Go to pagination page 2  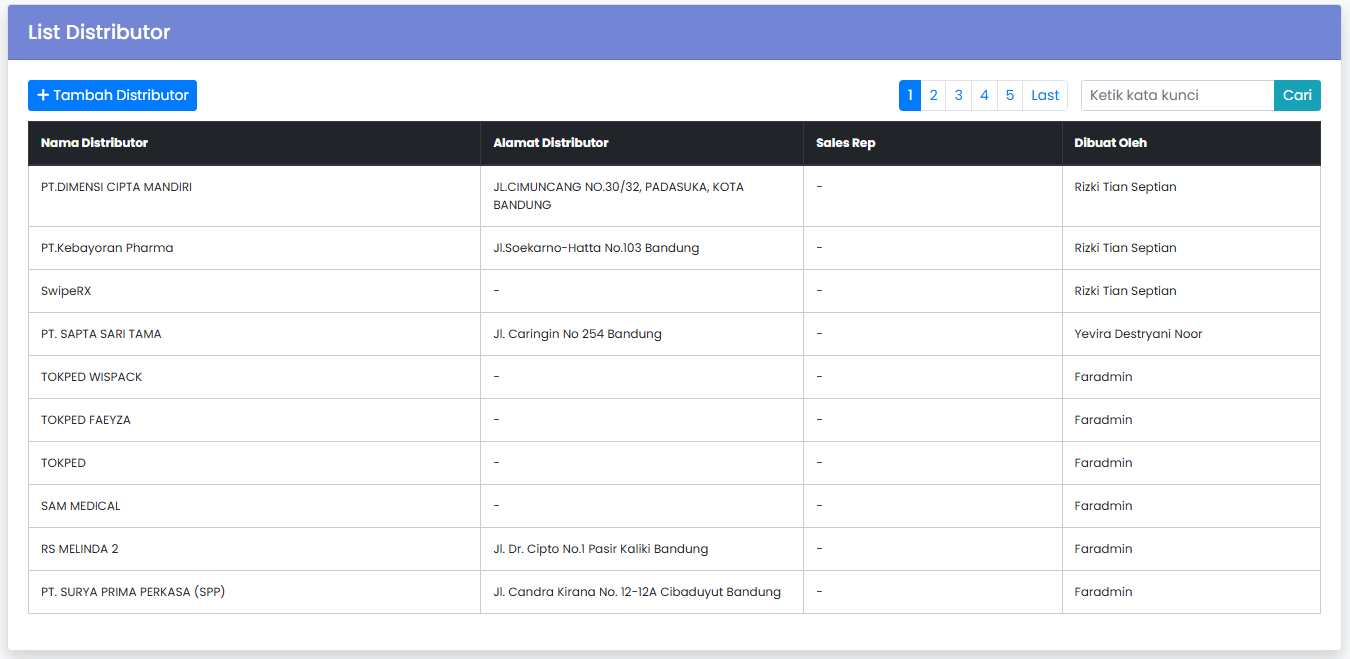[x=933, y=95]
